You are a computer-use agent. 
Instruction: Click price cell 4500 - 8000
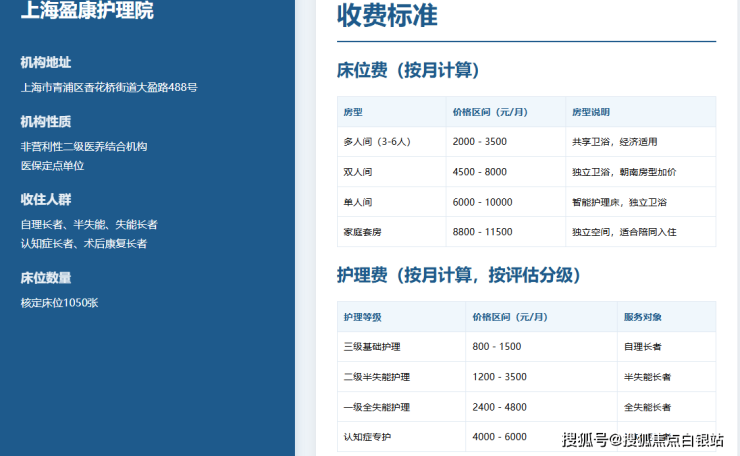(x=479, y=172)
